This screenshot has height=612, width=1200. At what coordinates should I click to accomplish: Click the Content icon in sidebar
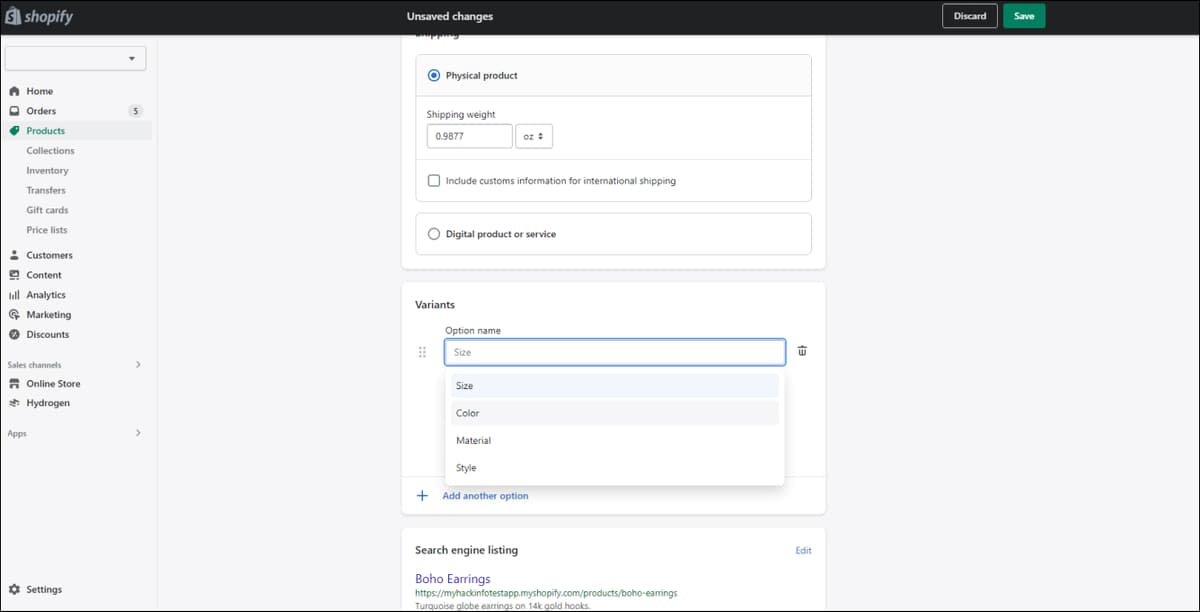tap(14, 275)
